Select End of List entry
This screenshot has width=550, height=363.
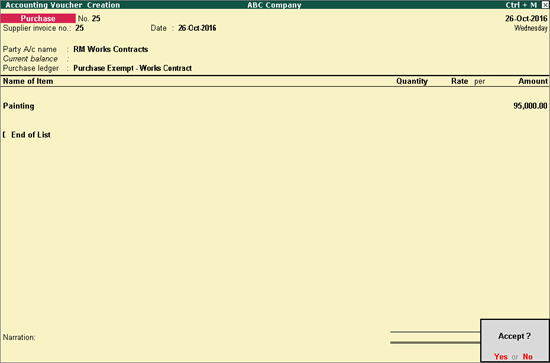(31, 135)
